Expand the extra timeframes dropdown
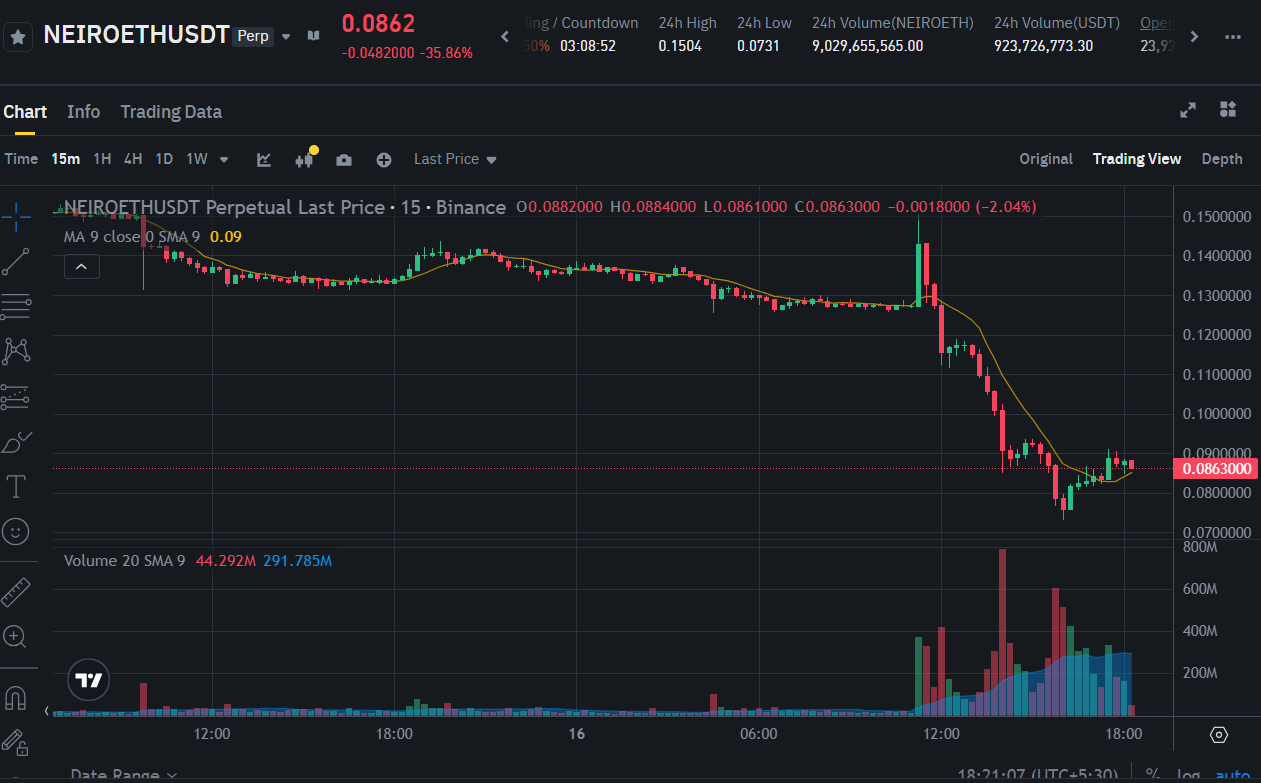Viewport: 1261px width, 783px height. [222, 158]
